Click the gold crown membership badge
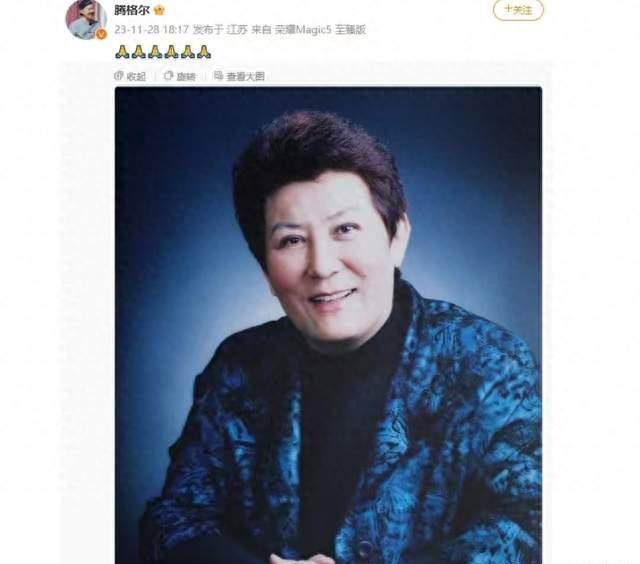The height and width of the screenshot is (564, 640). [x=158, y=10]
